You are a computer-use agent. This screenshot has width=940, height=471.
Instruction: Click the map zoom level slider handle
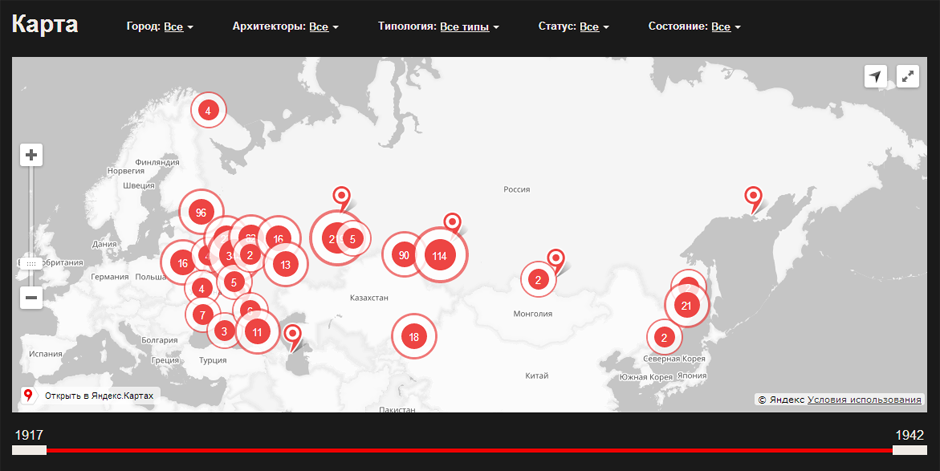tap(32, 263)
